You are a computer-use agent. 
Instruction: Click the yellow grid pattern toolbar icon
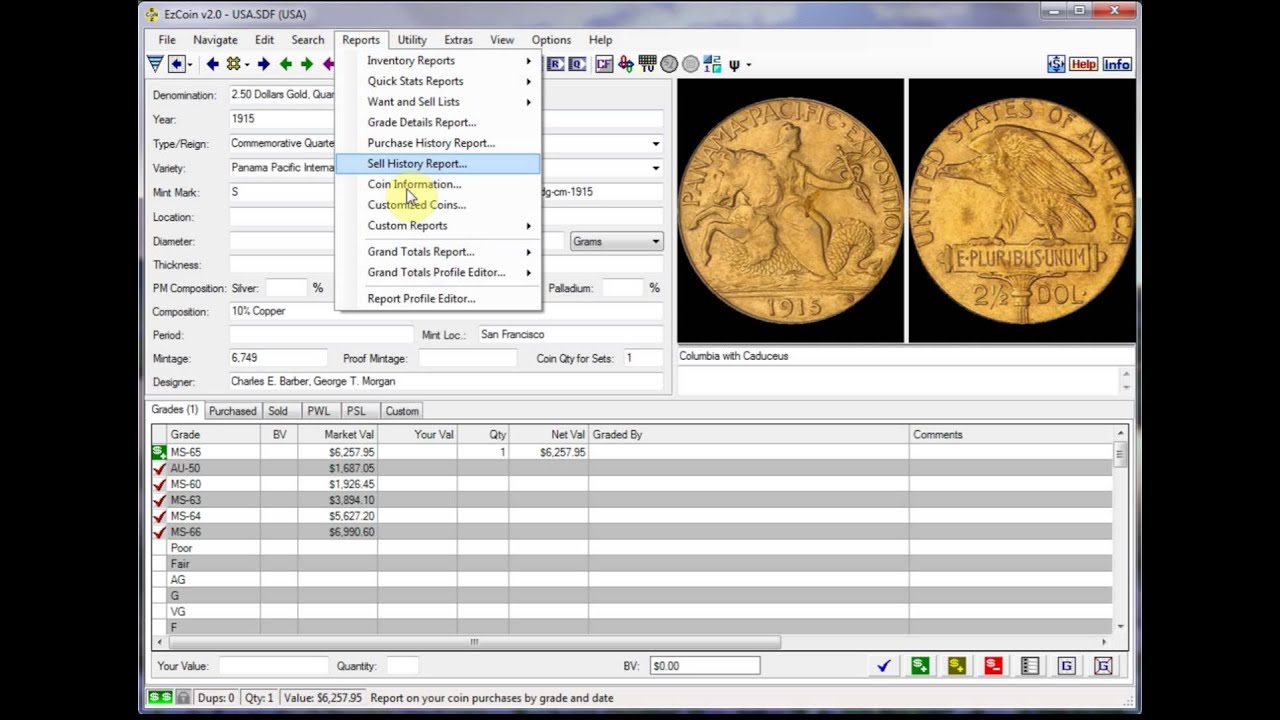(233, 64)
